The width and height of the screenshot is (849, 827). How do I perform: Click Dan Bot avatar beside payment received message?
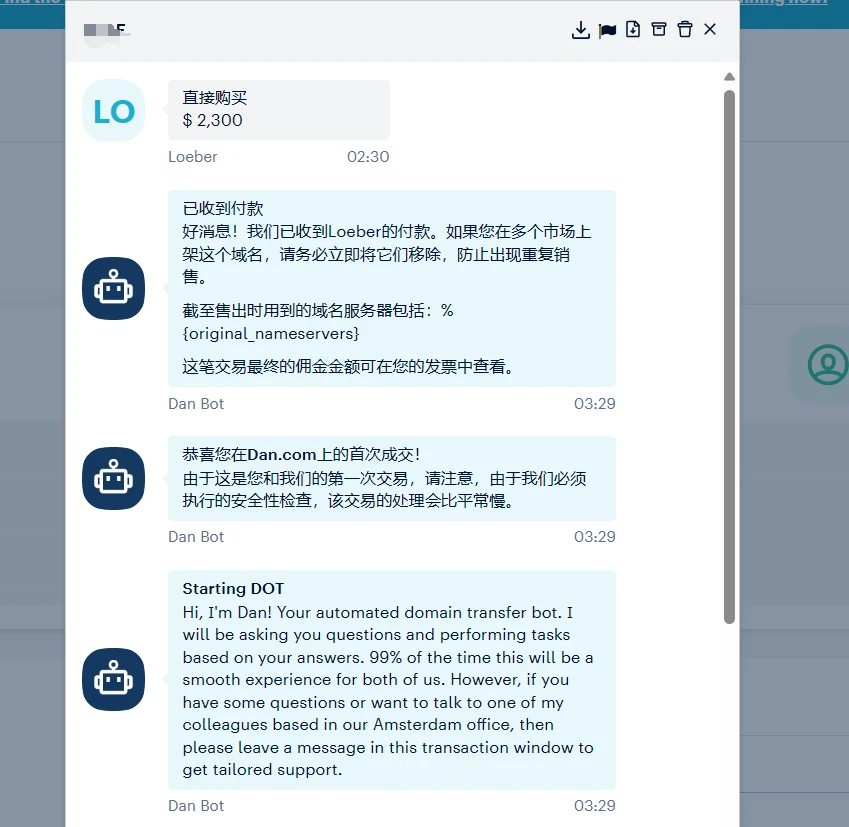(113, 289)
